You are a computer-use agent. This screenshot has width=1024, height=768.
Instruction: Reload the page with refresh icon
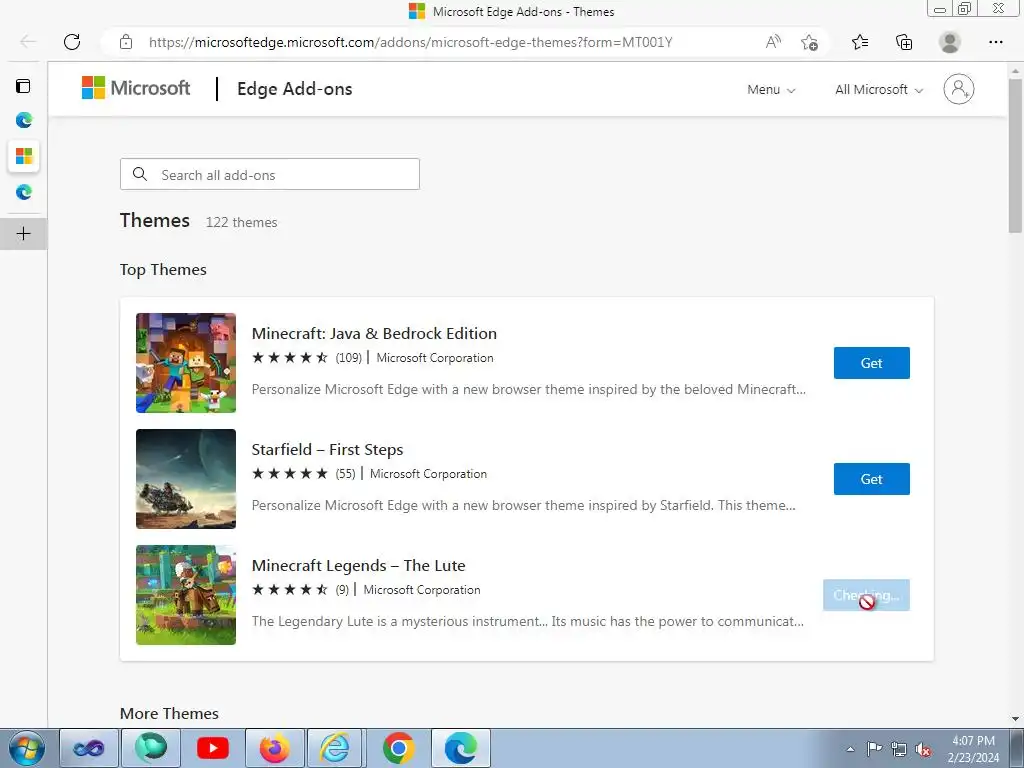(x=72, y=42)
